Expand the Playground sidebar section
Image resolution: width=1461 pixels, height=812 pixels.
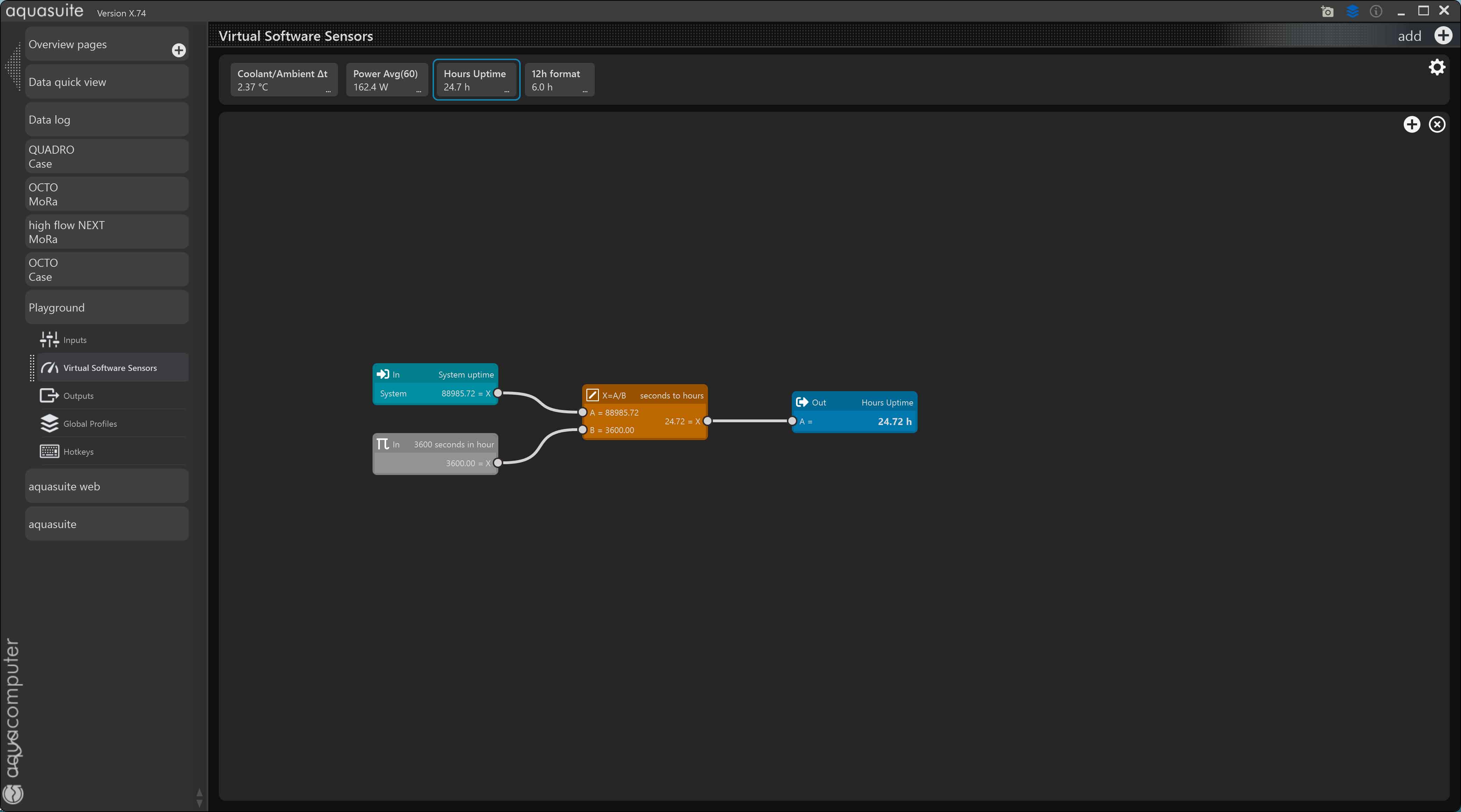pyautogui.click(x=107, y=307)
